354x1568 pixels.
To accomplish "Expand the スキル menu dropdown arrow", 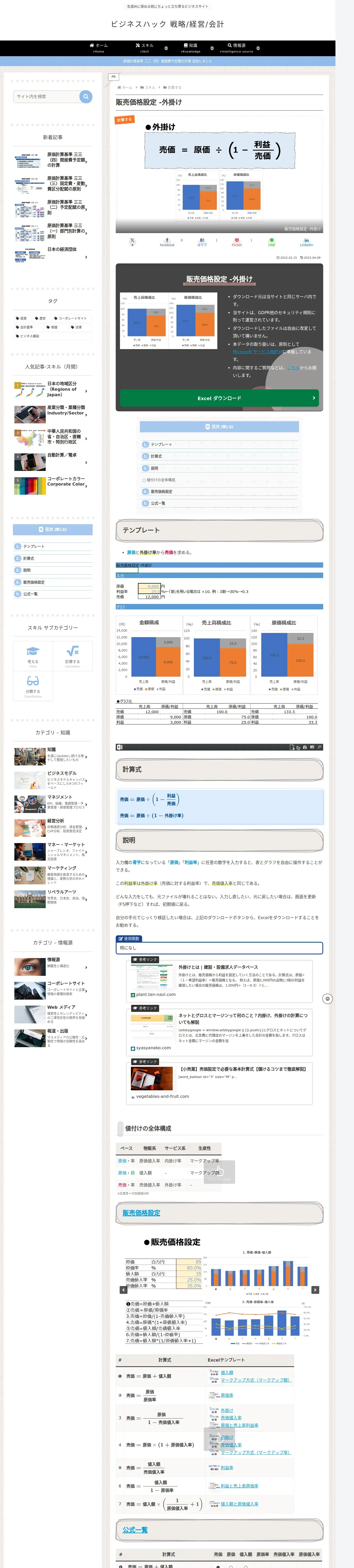I will [166, 48].
